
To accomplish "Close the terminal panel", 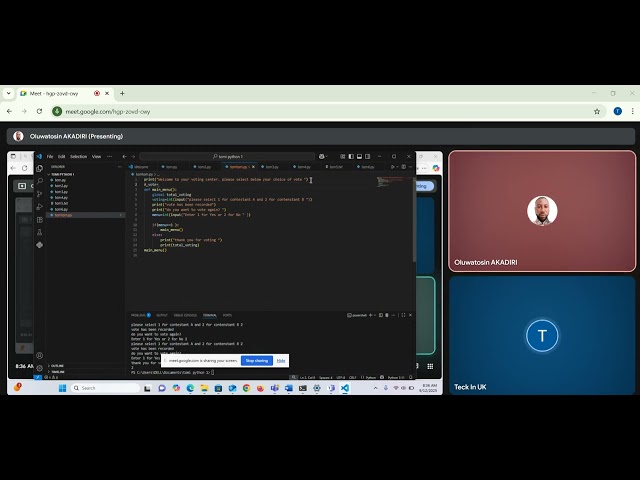I will pos(410,315).
